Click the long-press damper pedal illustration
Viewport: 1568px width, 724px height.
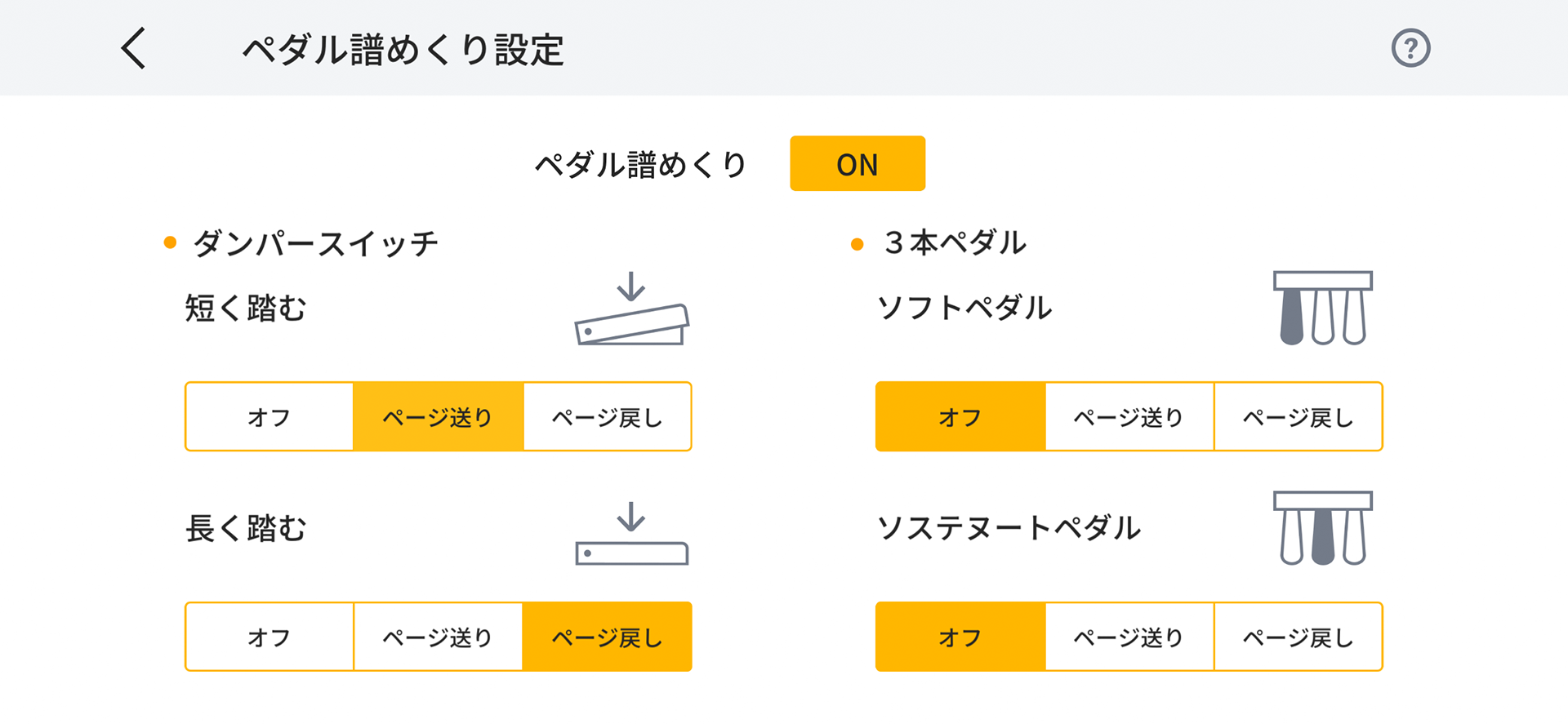point(631,535)
